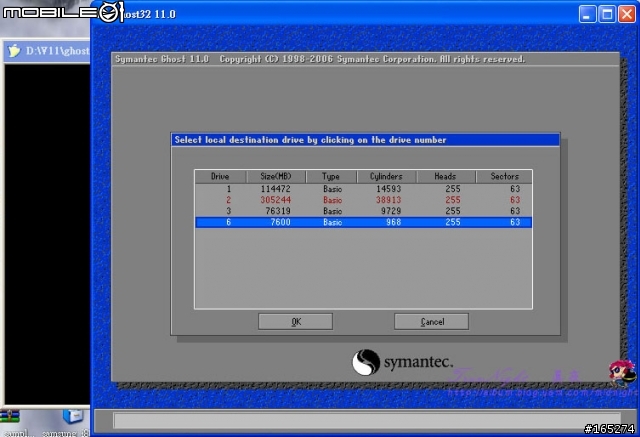Click the D:\W11\ghost window title icon
The width and height of the screenshot is (640, 437).
pyautogui.click(x=13, y=51)
